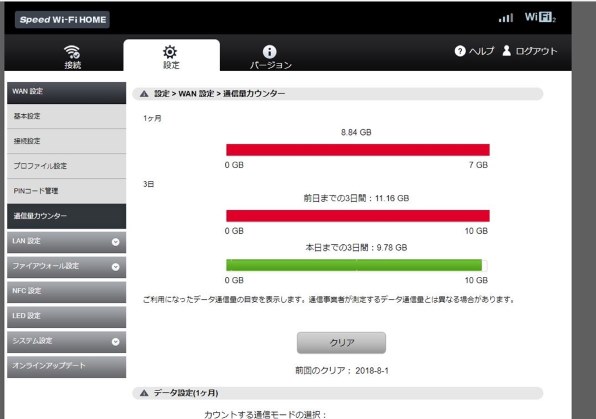596x419 pixels.
Task: Expand the LAN 設定 section arrow
Action: pyautogui.click(x=116, y=242)
